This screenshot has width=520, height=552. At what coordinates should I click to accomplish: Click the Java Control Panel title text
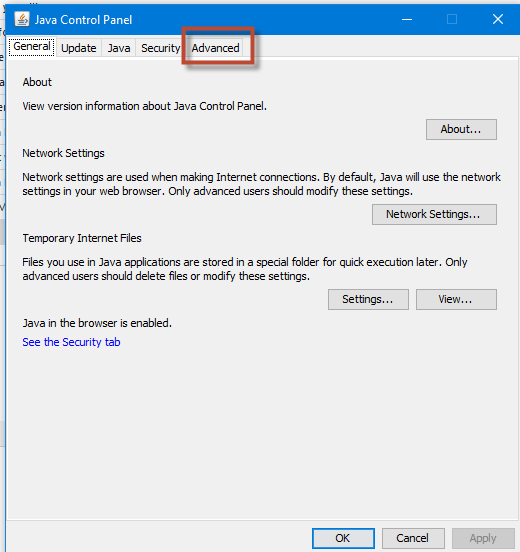pyautogui.click(x=83, y=20)
